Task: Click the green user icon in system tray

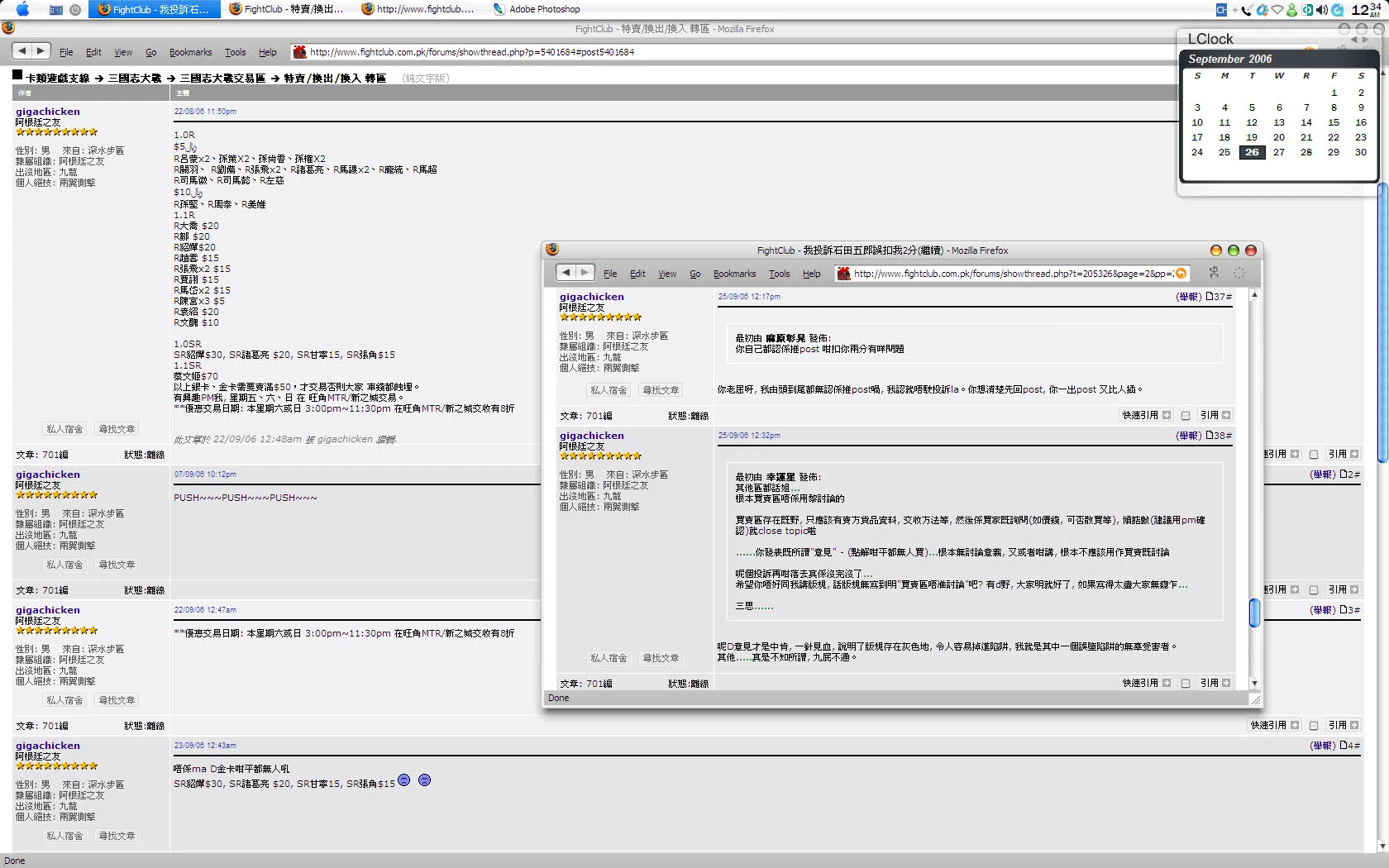Action: point(1292,10)
